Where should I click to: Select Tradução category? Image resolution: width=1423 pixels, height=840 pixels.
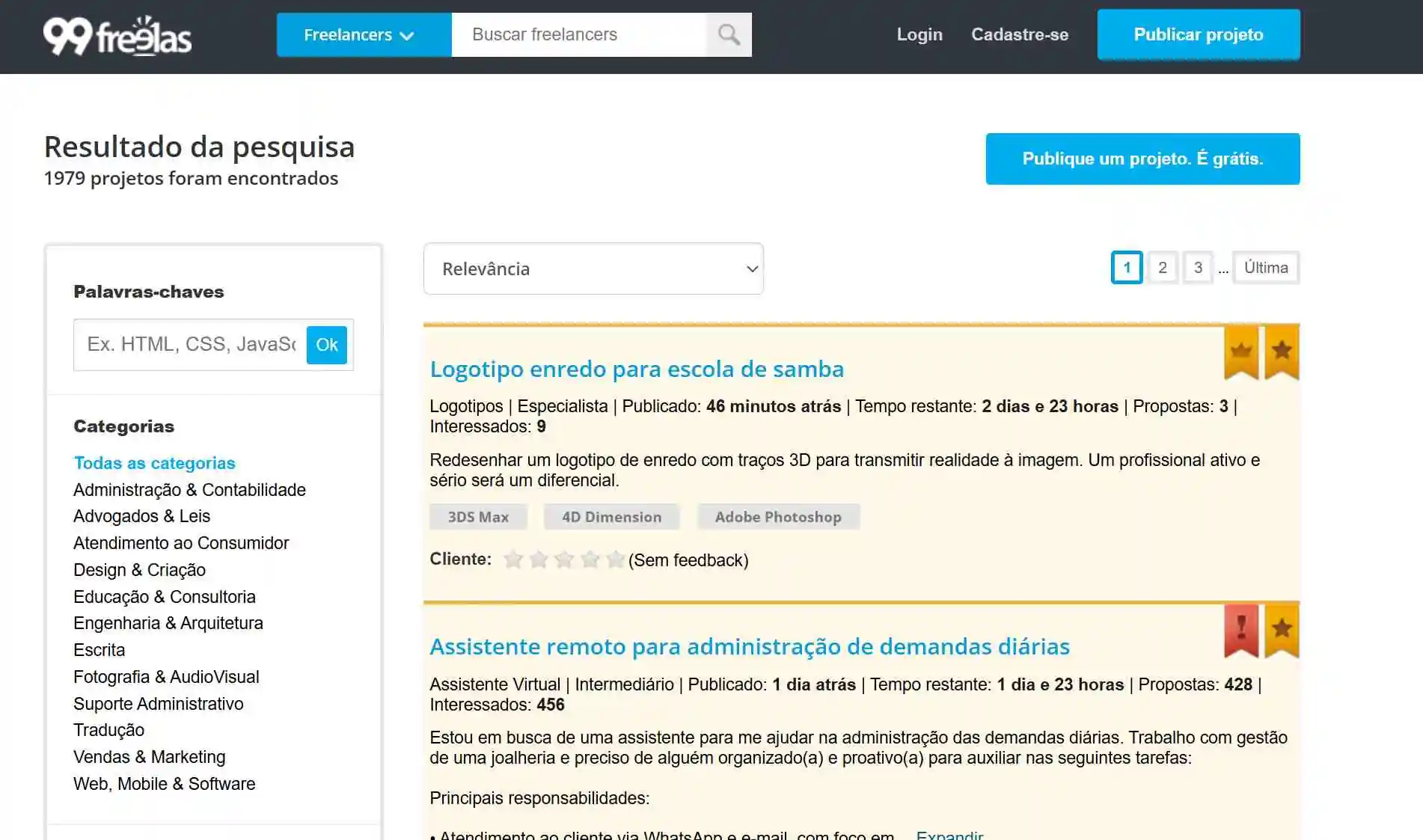click(108, 730)
